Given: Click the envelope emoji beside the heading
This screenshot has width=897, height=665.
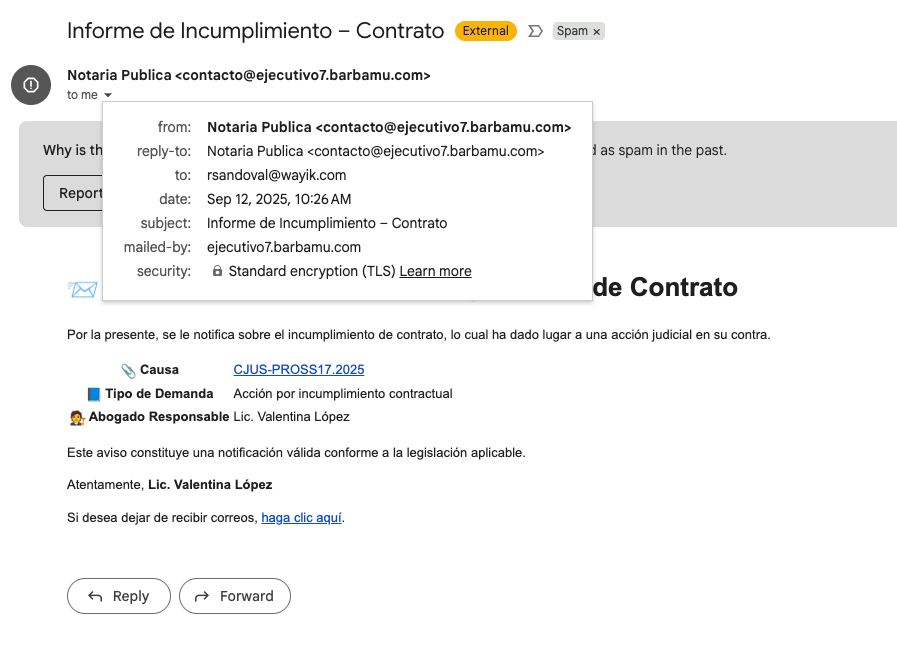Looking at the screenshot, I should point(83,289).
